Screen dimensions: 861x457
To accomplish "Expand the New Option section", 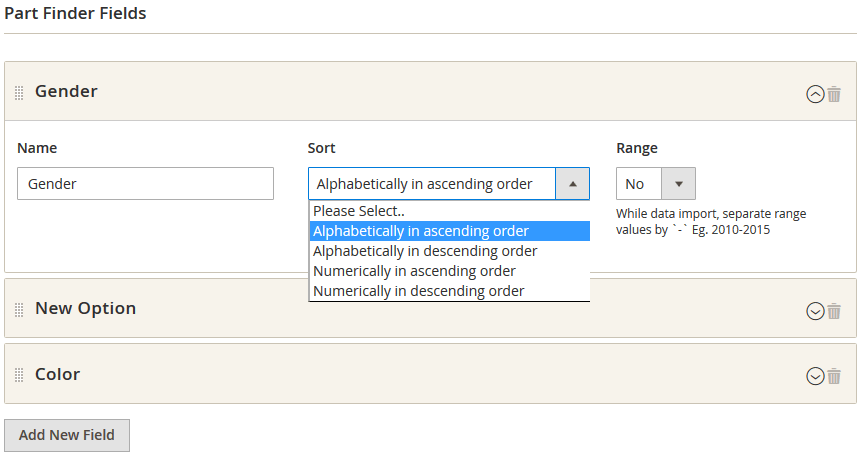I will 815,311.
